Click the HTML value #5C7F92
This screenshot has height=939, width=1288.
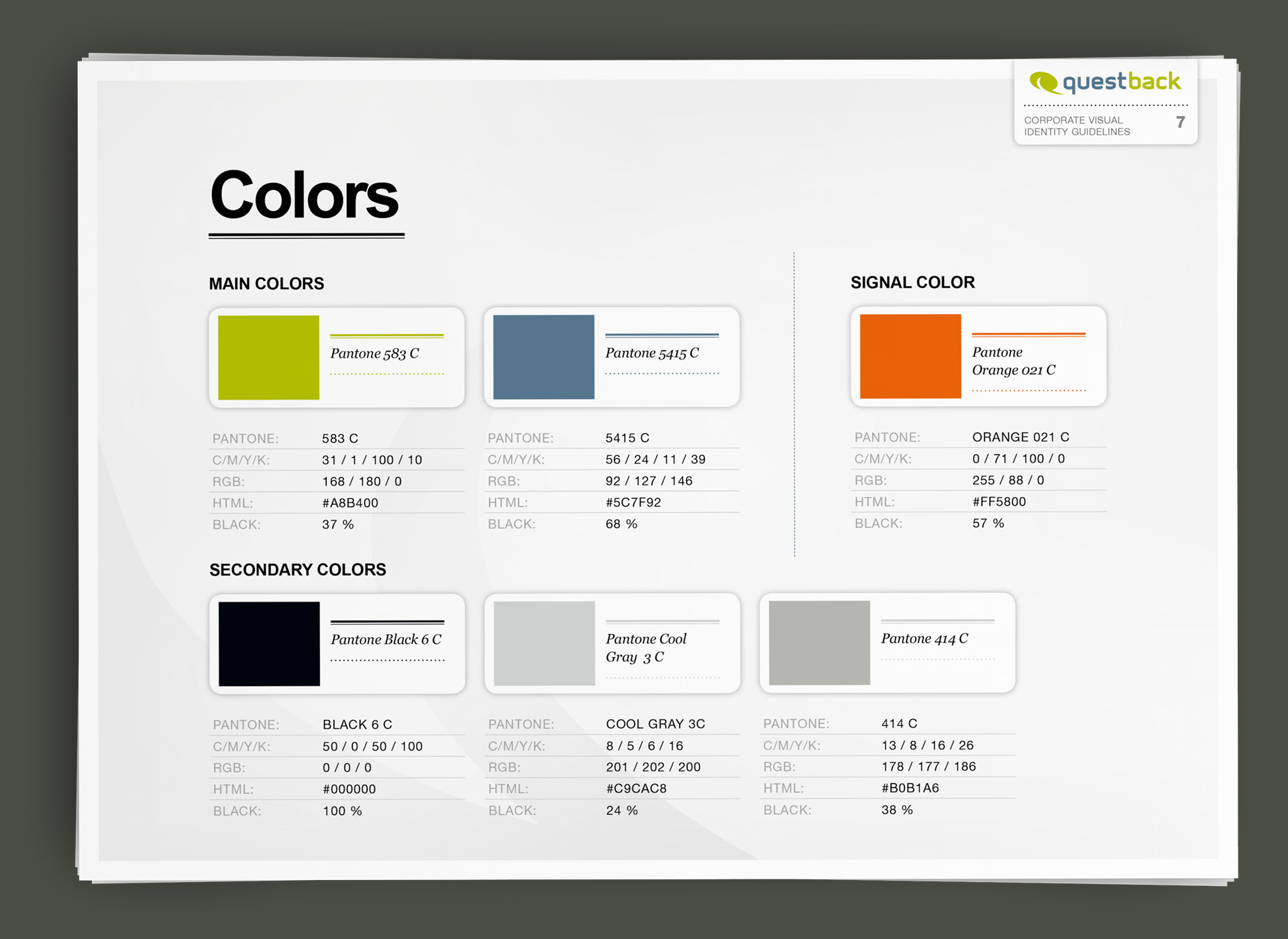click(x=633, y=502)
